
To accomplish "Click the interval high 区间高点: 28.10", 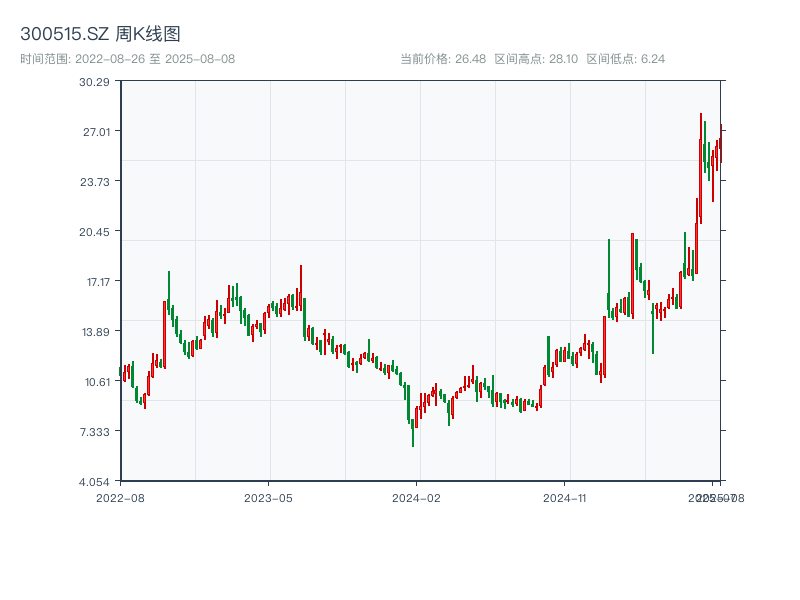I will coord(536,59).
